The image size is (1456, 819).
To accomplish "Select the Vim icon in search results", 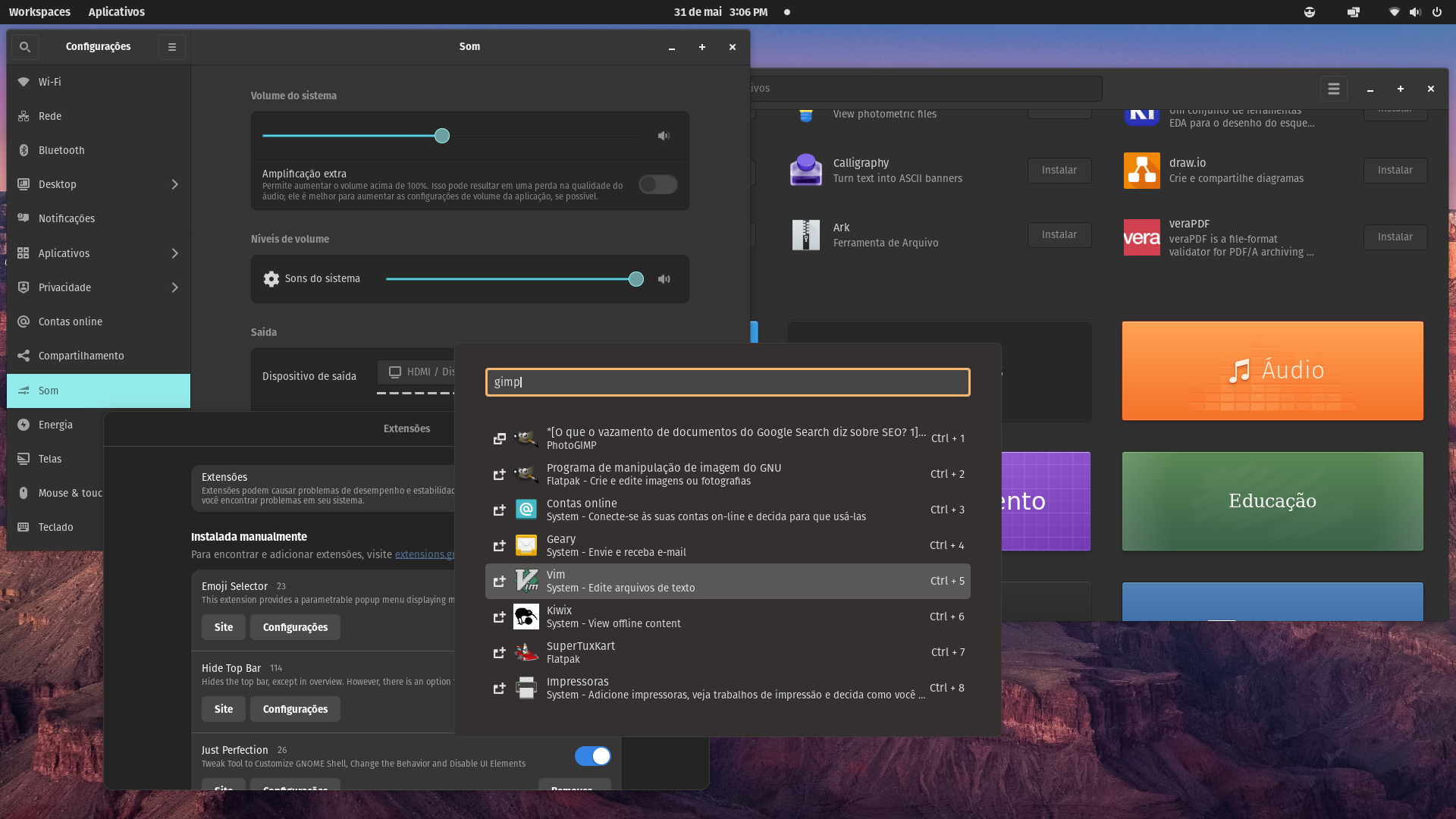I will pos(526,581).
